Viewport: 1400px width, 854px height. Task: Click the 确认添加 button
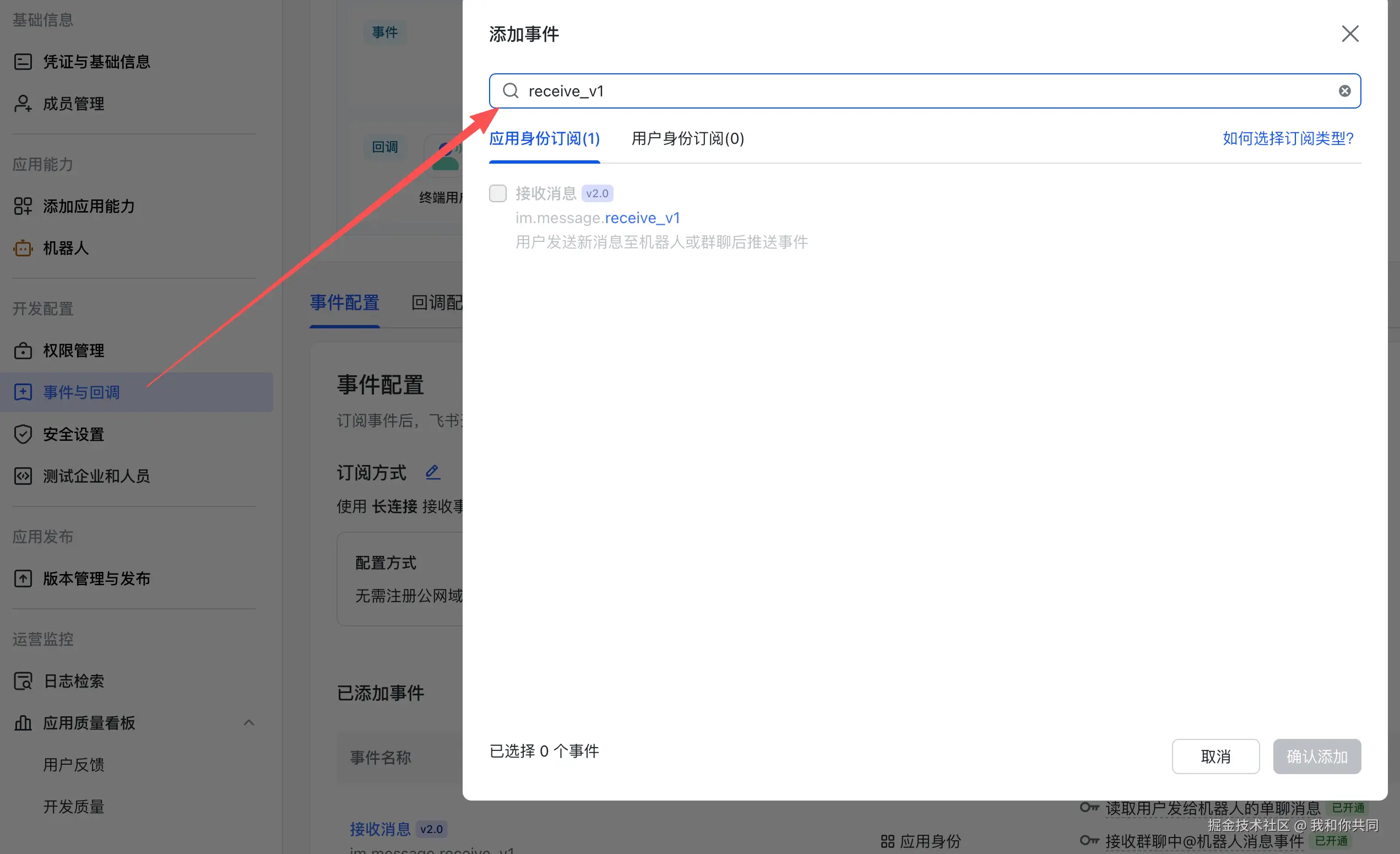click(x=1316, y=756)
